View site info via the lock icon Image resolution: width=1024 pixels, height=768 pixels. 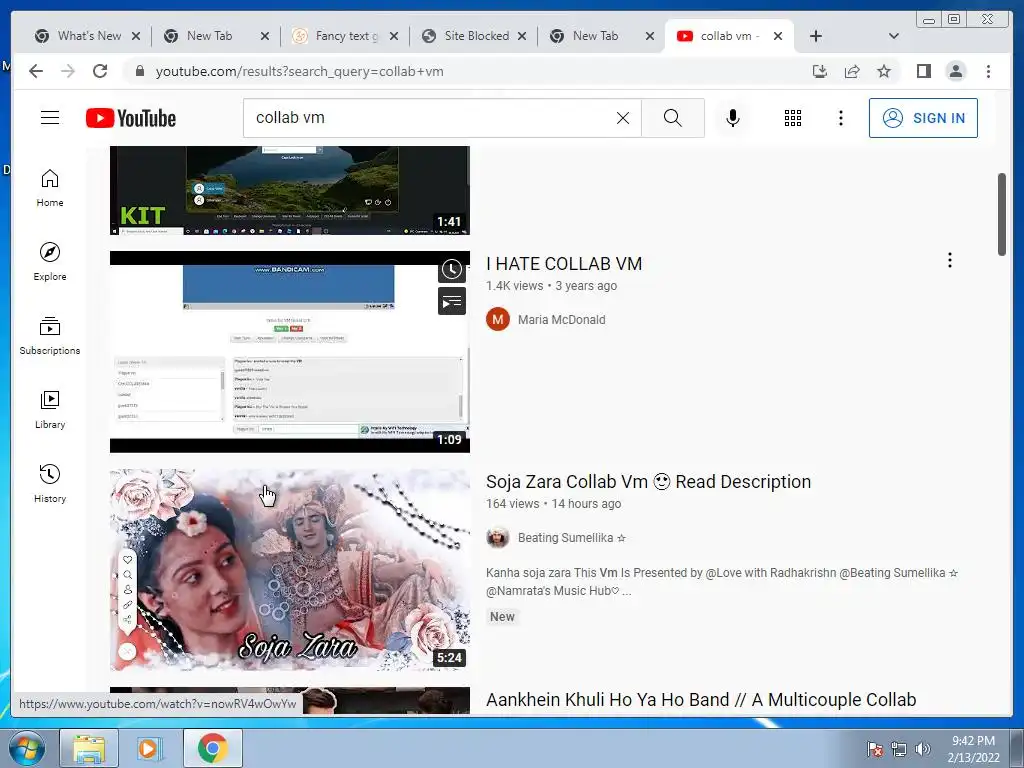(x=139, y=71)
